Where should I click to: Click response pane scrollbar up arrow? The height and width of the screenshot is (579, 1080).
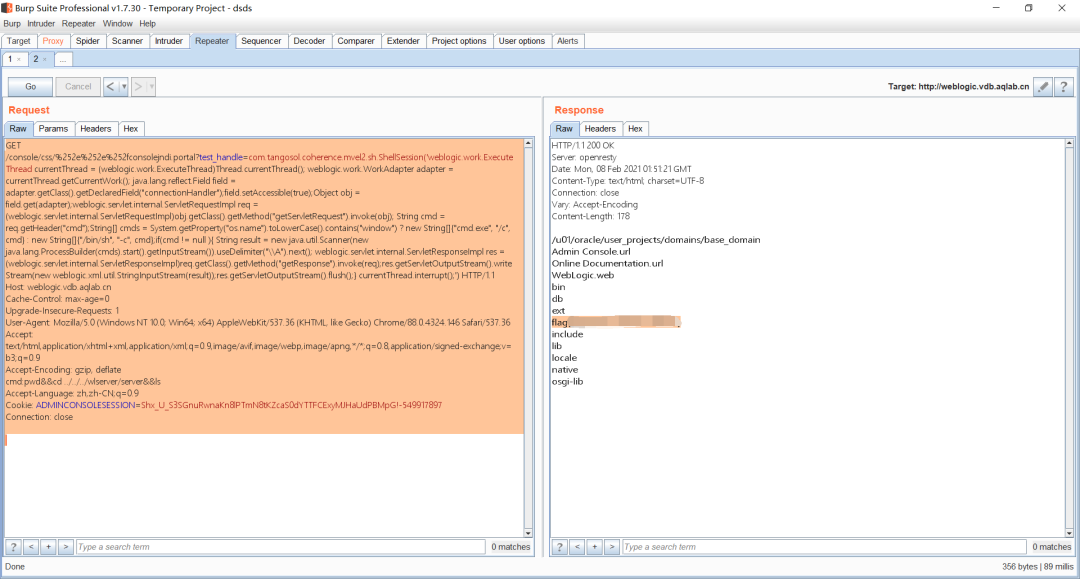1070,143
